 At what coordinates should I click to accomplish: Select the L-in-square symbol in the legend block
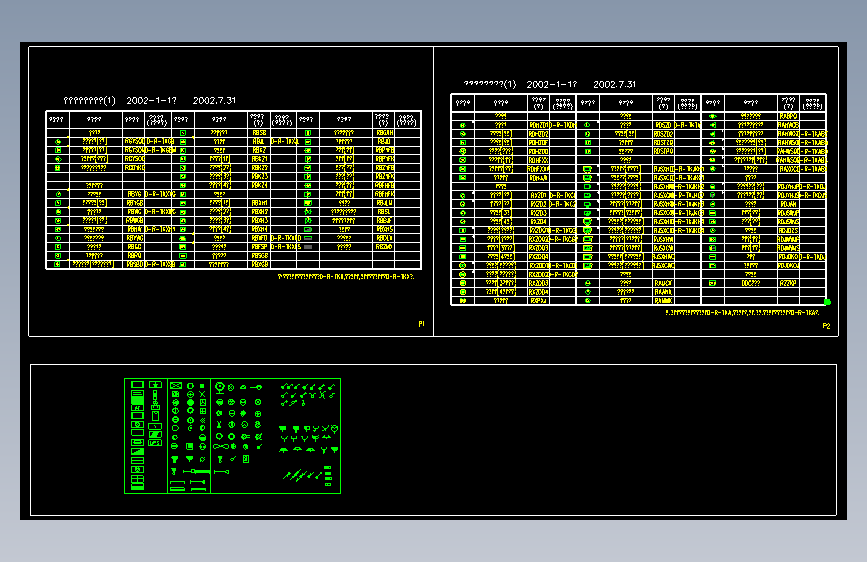click(x=189, y=446)
